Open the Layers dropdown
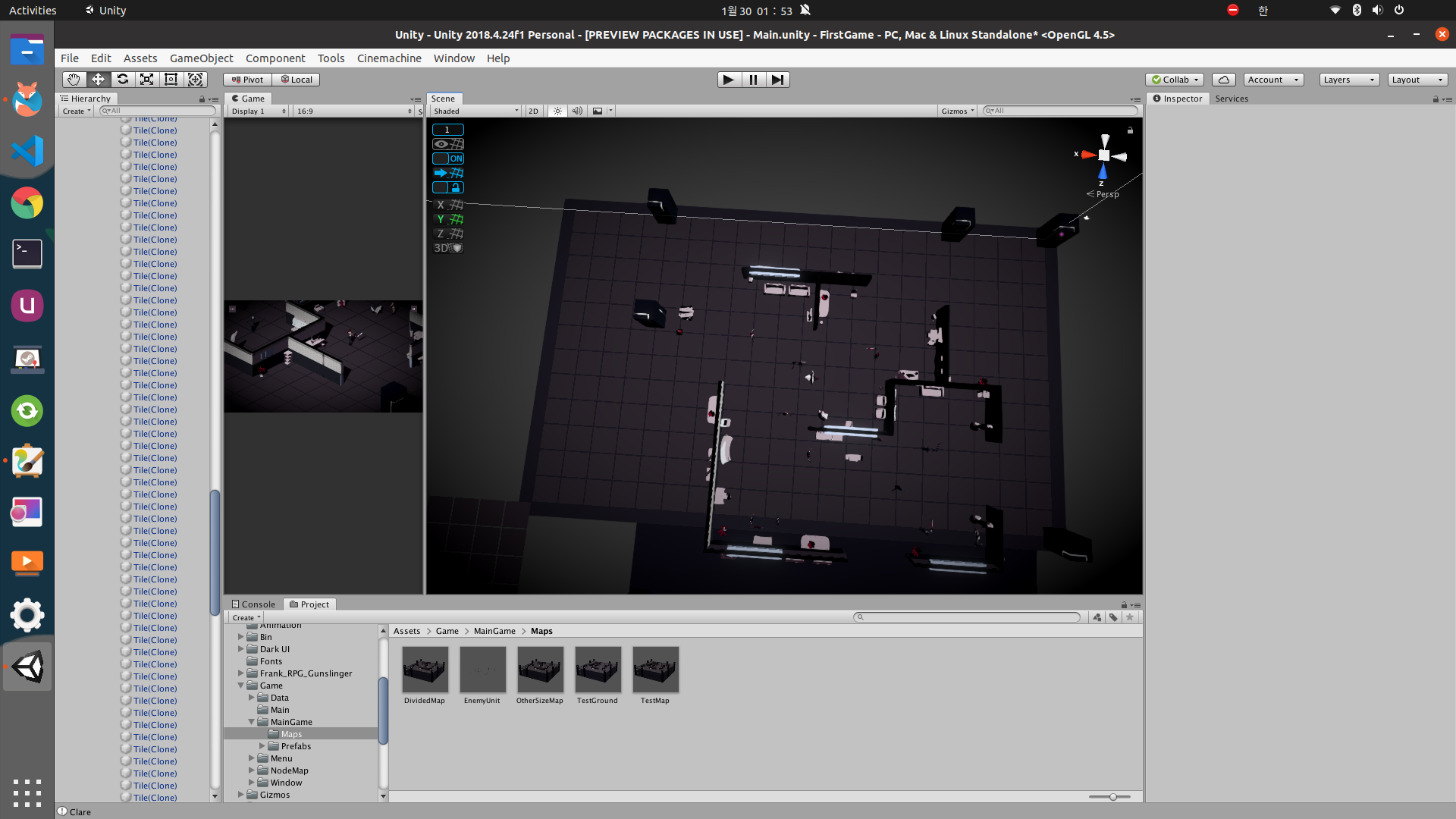1456x819 pixels. tap(1348, 80)
